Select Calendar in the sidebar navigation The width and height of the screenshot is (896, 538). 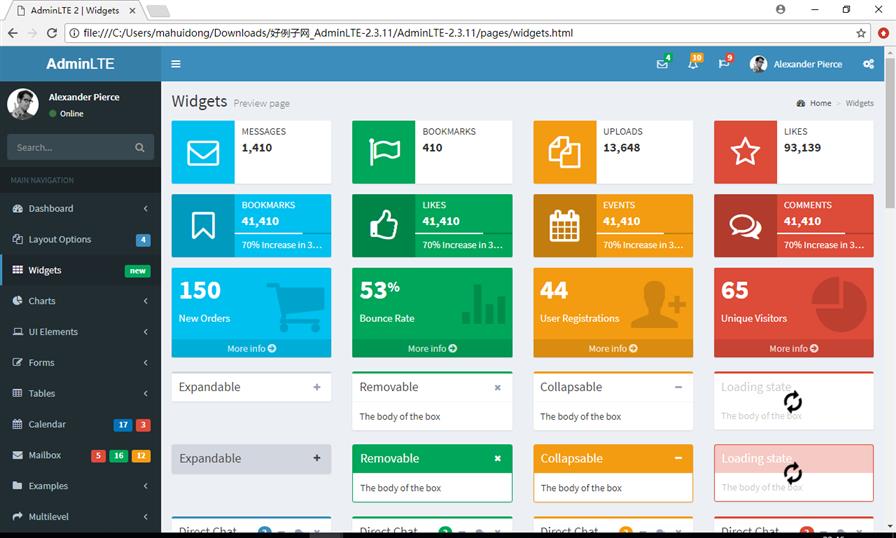coord(47,424)
